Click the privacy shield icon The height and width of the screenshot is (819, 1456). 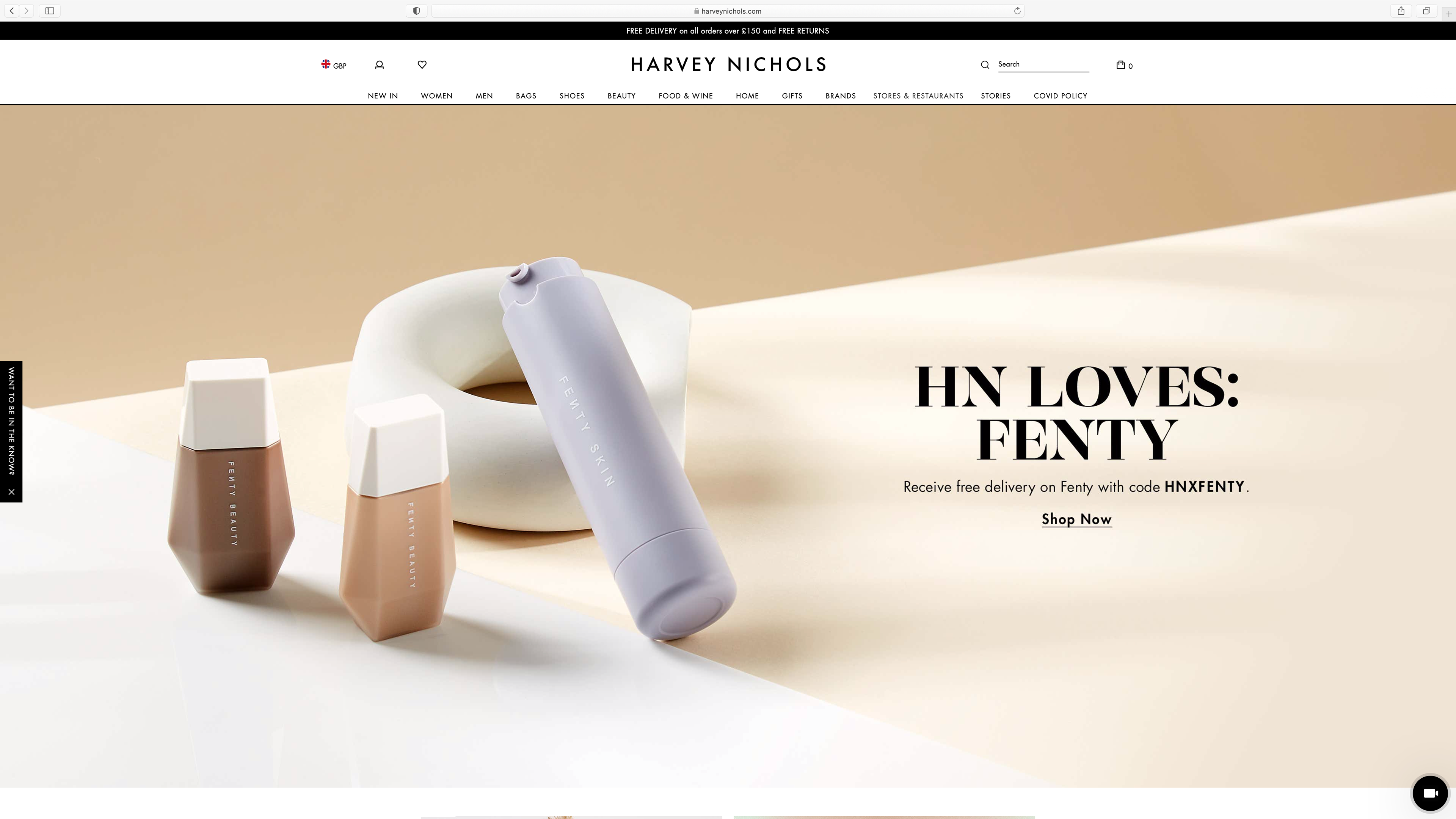click(x=416, y=11)
